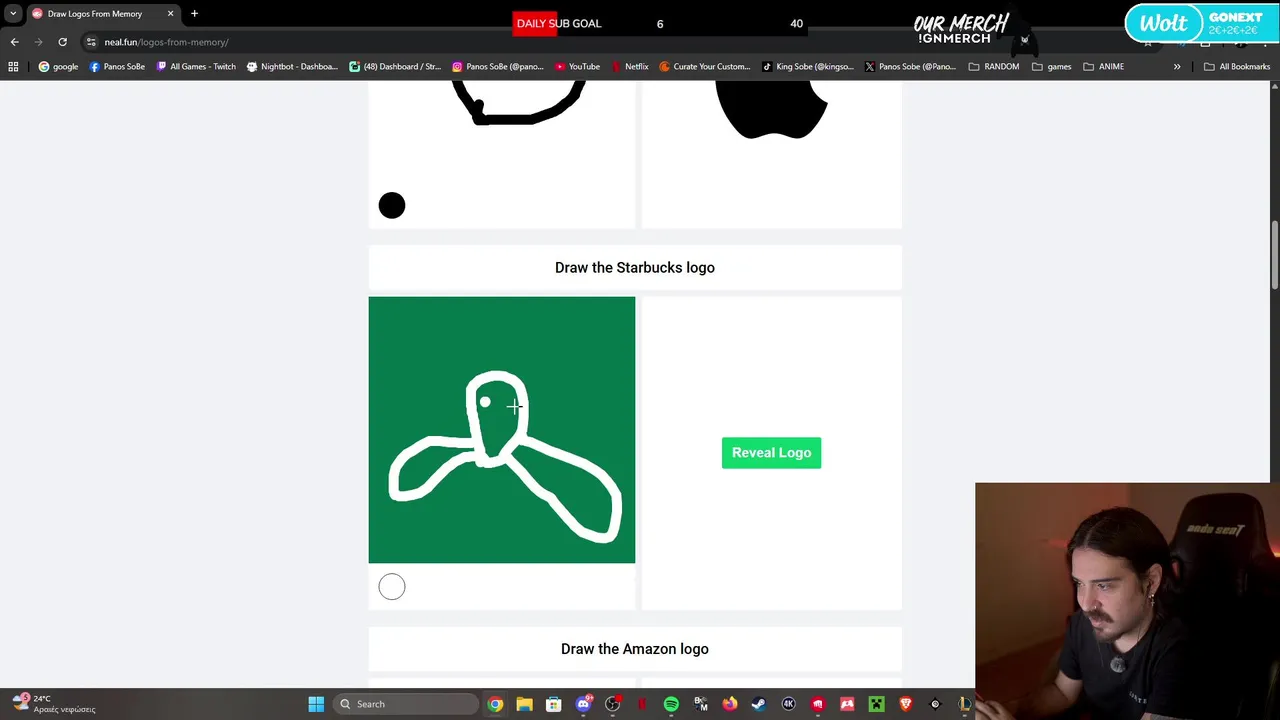Expand the games bookmarks folder
The image size is (1280, 720).
click(x=1051, y=67)
